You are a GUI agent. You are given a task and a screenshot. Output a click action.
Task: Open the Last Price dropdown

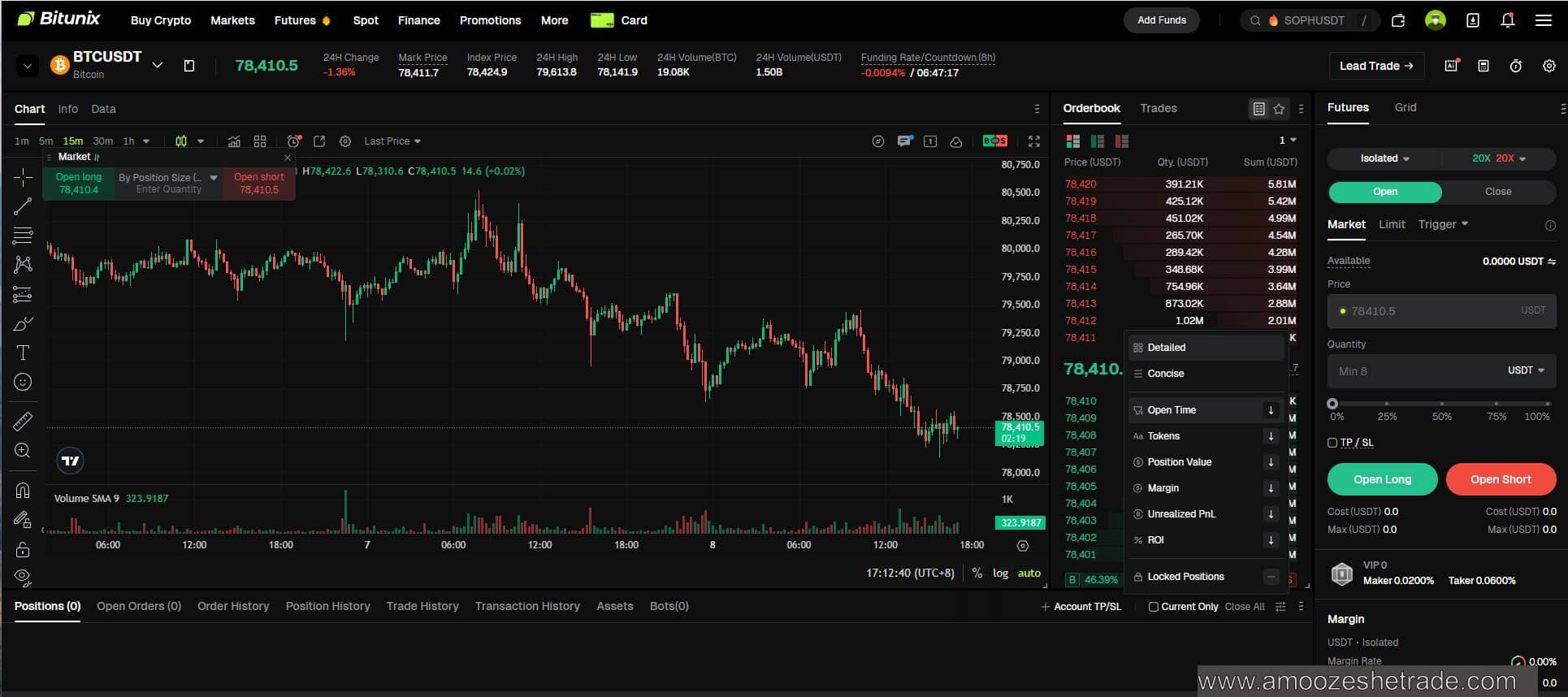(x=392, y=141)
